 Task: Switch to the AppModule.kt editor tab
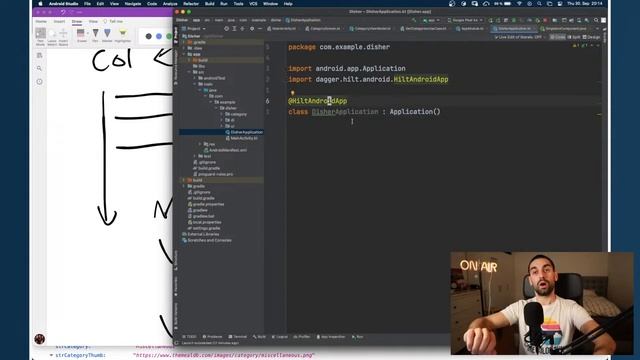click(470, 29)
